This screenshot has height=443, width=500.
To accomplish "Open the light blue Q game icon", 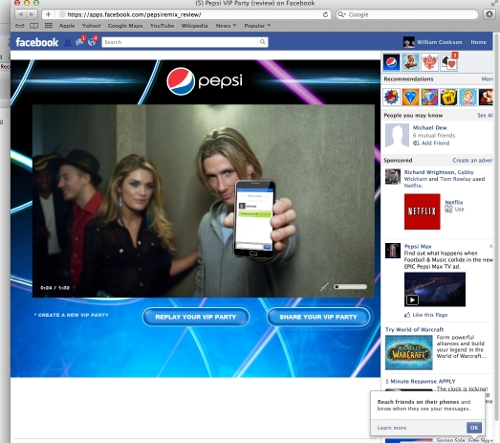I will pos(468,97).
